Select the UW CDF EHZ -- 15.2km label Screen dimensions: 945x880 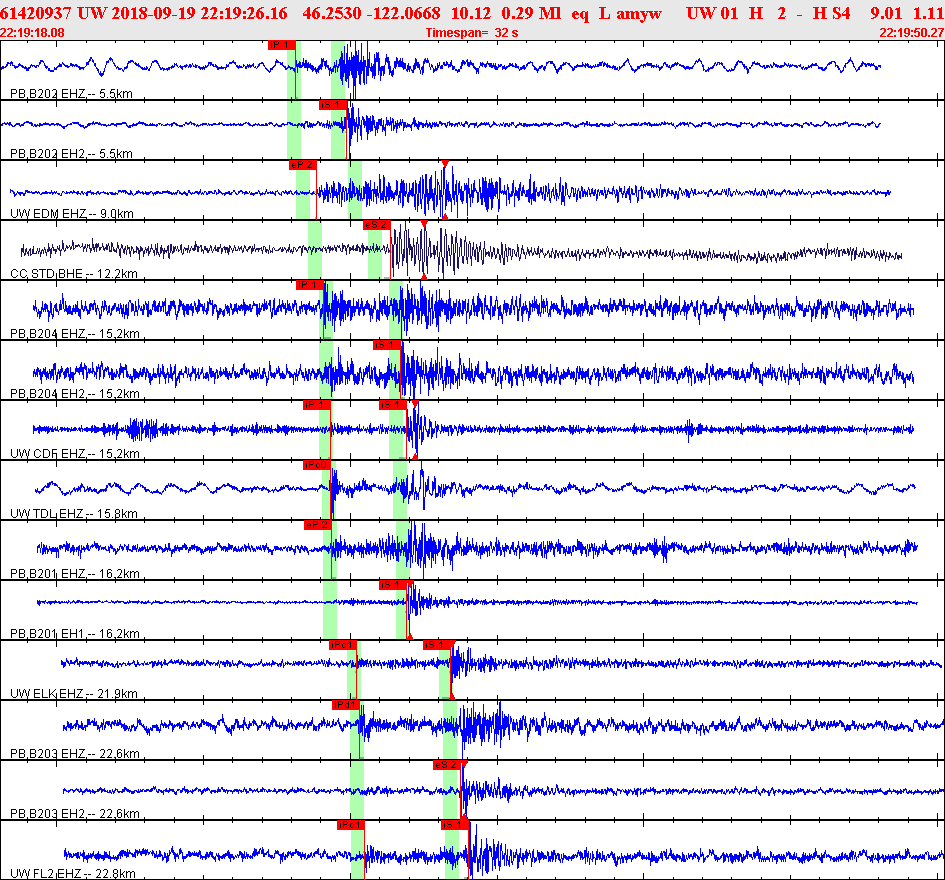click(75, 453)
